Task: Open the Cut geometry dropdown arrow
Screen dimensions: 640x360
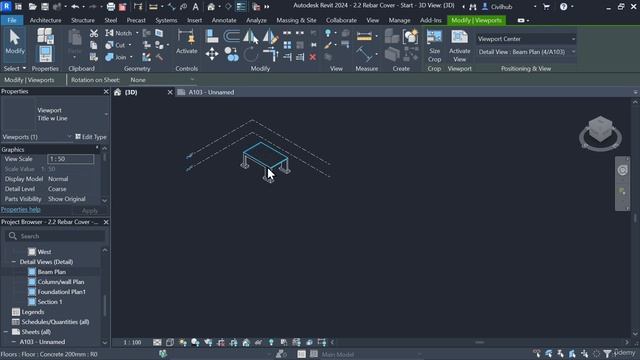Action: click(130, 45)
